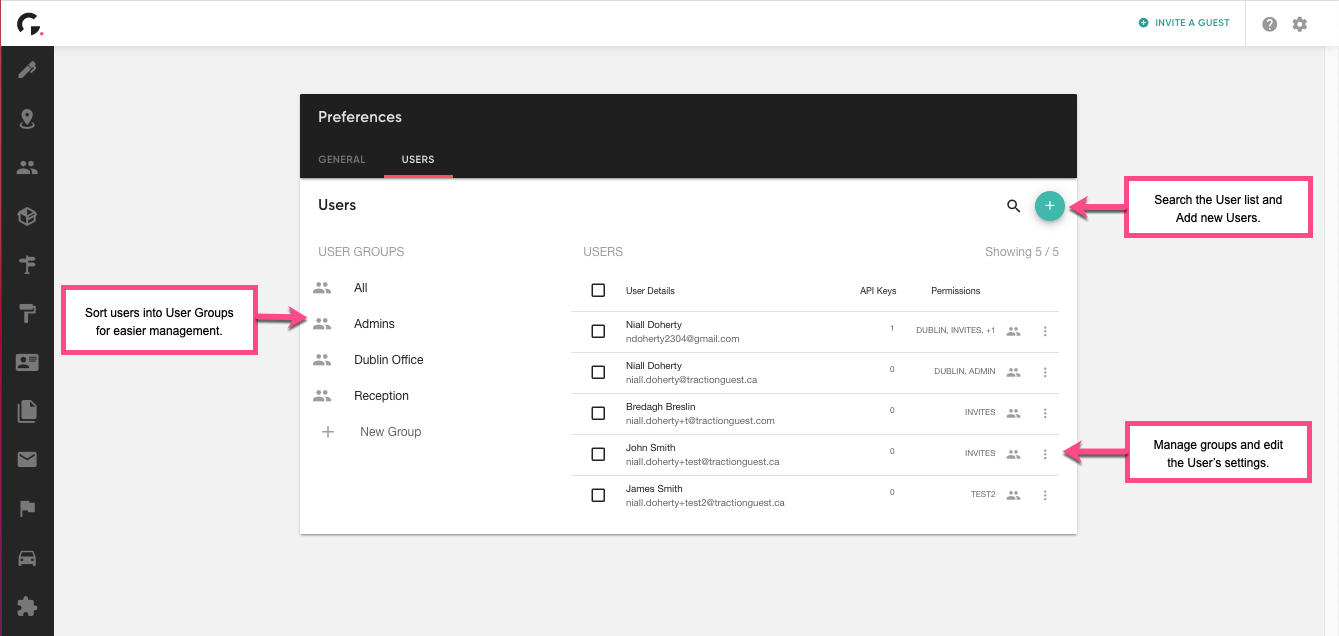Click the groups icon beside John Smith

tap(1013, 454)
